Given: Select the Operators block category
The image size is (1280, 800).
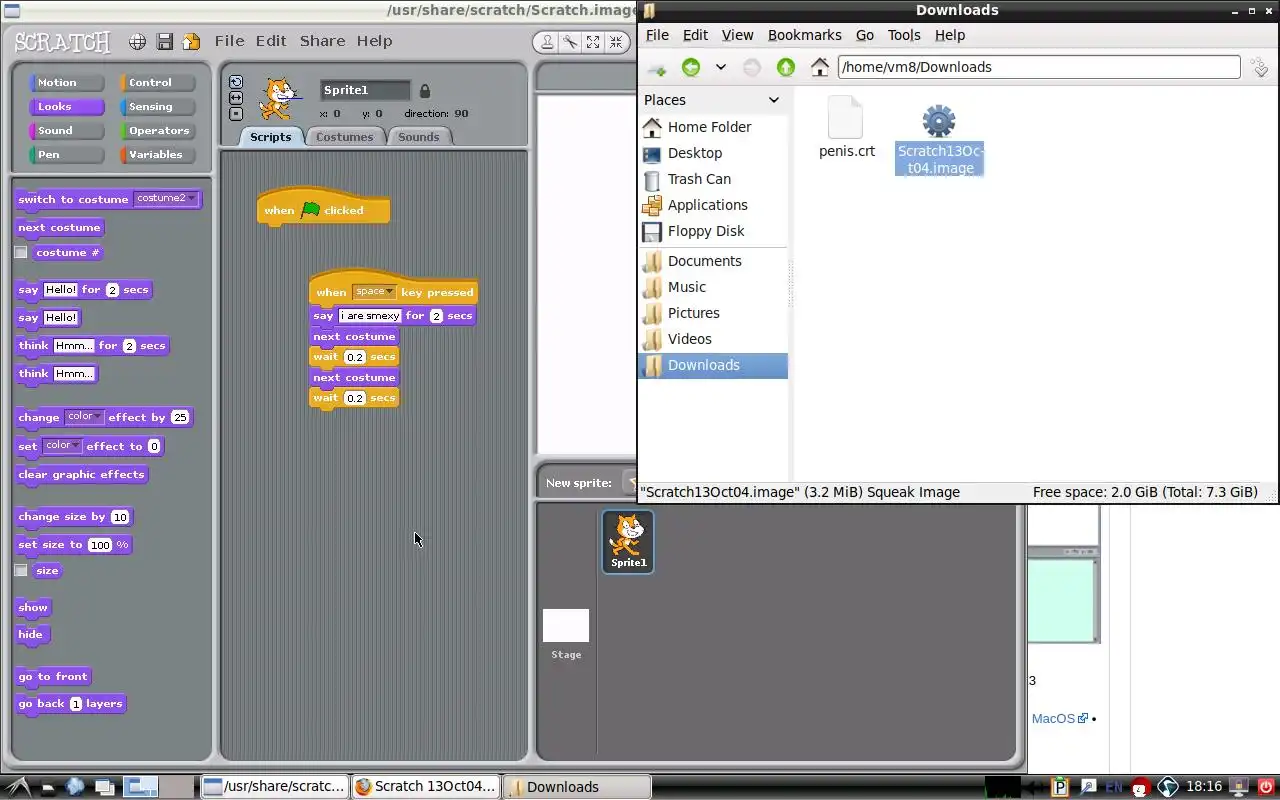Looking at the screenshot, I should click(x=158, y=131).
